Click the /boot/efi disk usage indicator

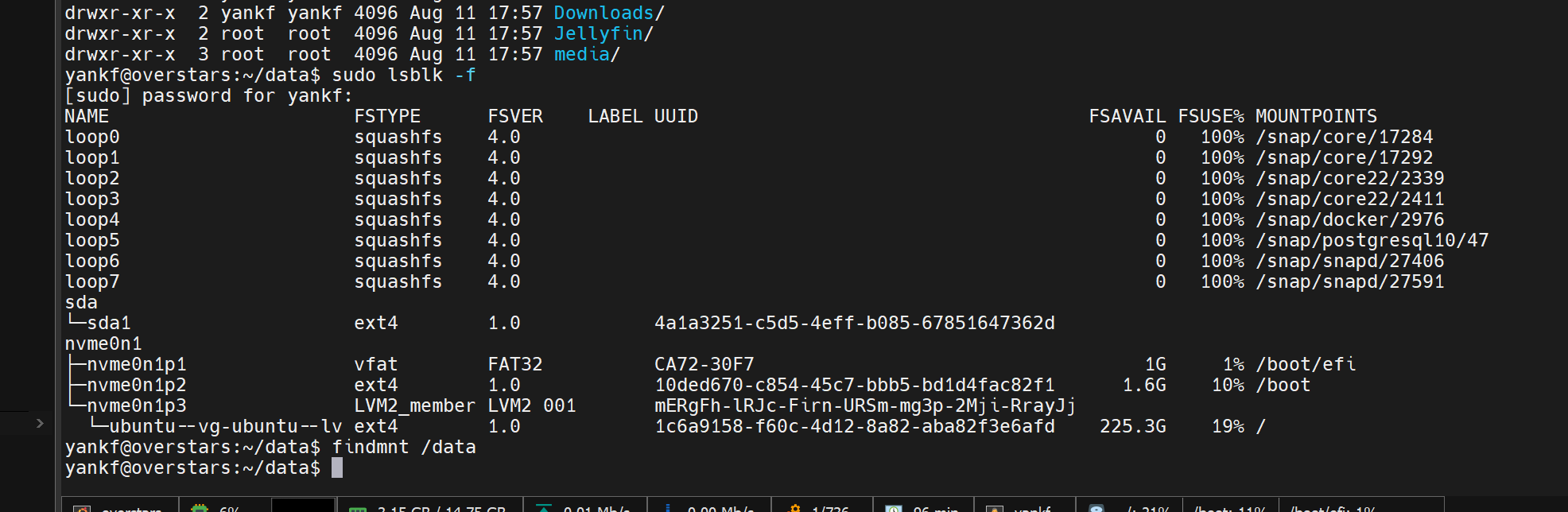click(1332, 508)
